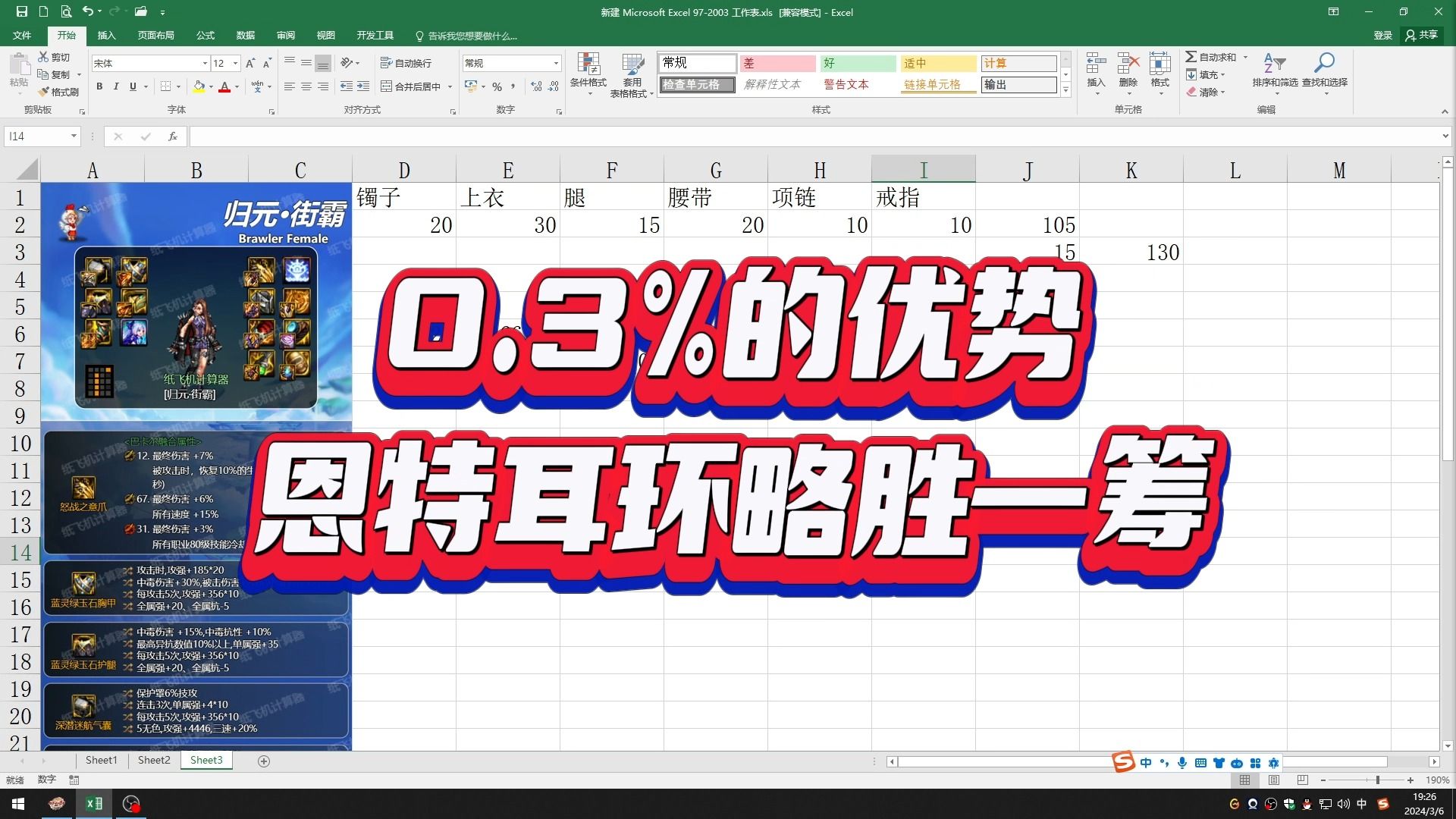1456x819 pixels.
Task: Switch to the Page Layout (页面布局) tab
Action: (155, 36)
